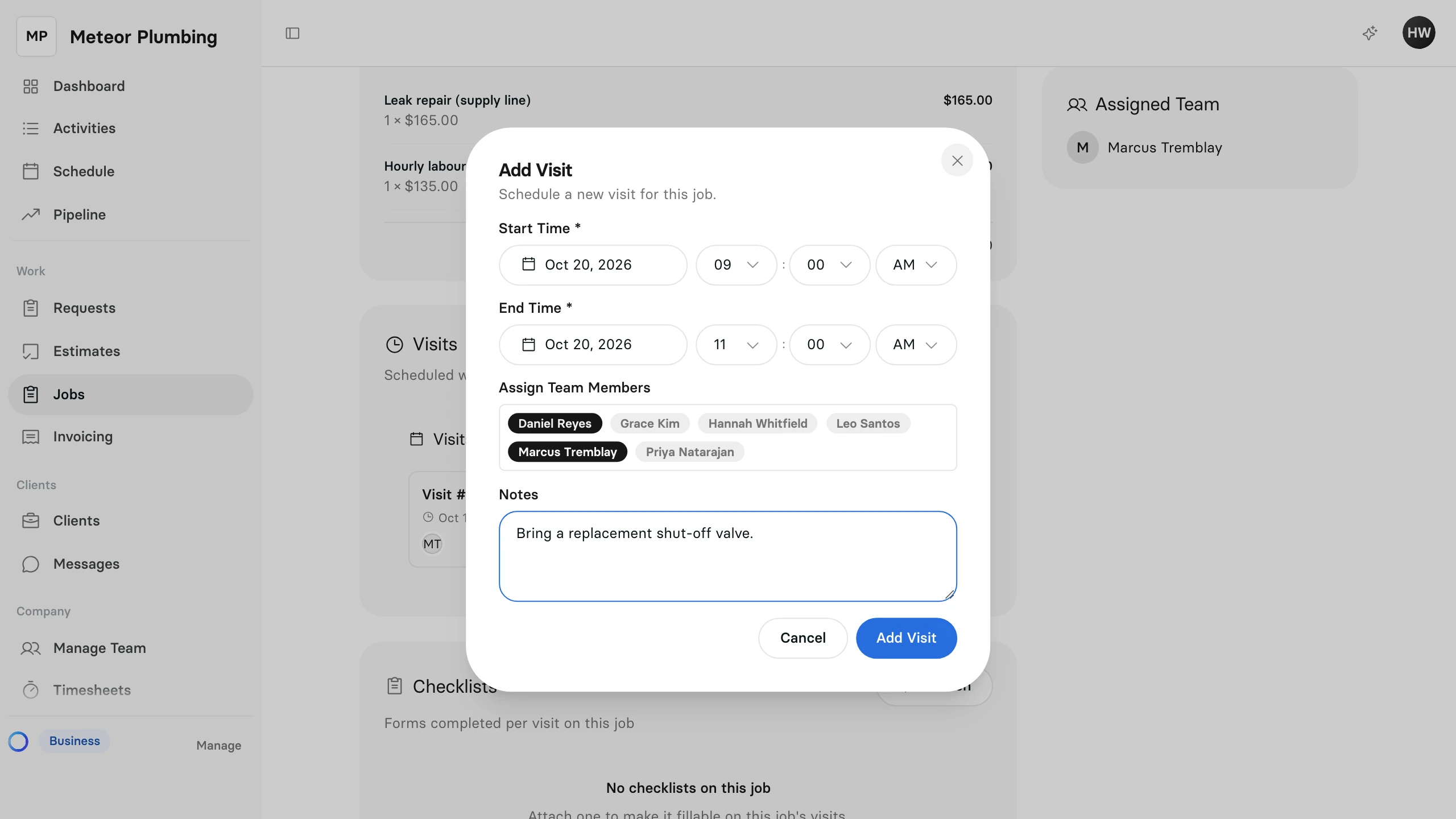Select Hannah Whitfield team member chip

click(758, 424)
